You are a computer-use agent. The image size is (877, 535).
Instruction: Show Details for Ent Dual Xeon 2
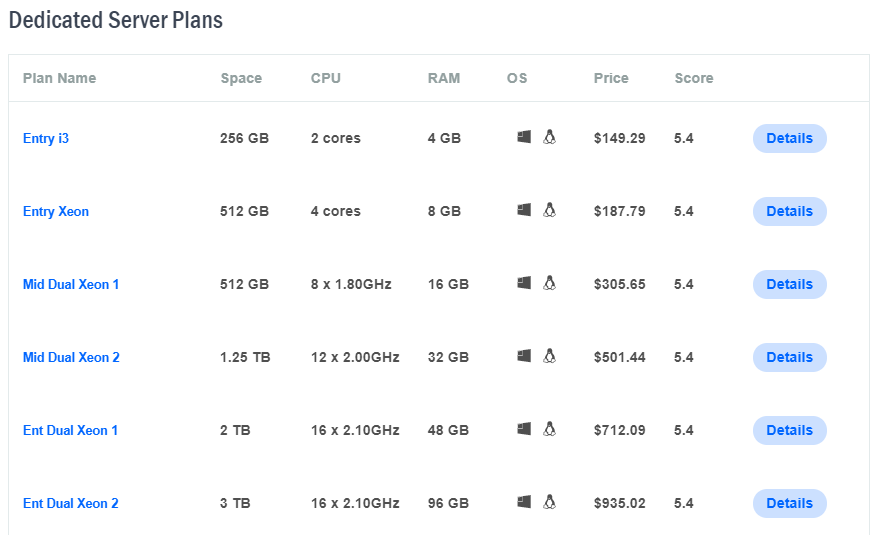[789, 503]
